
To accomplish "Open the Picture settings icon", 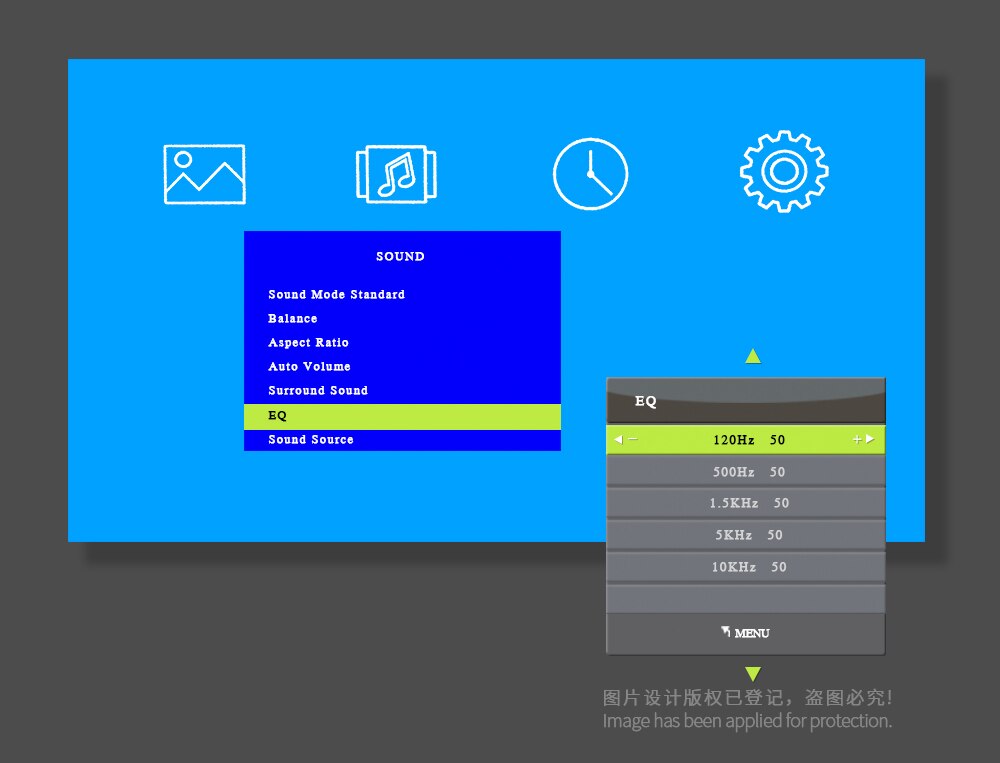I will (204, 174).
